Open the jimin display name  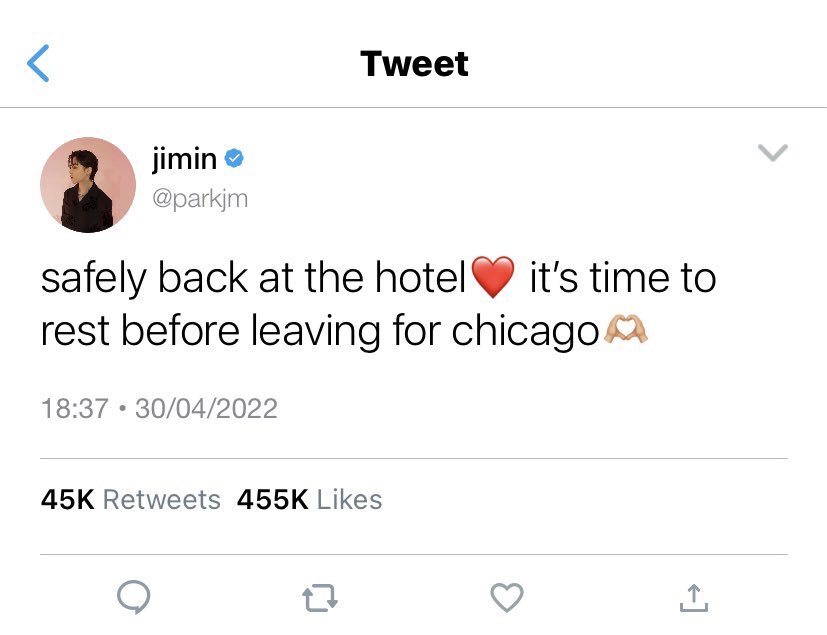(x=185, y=158)
